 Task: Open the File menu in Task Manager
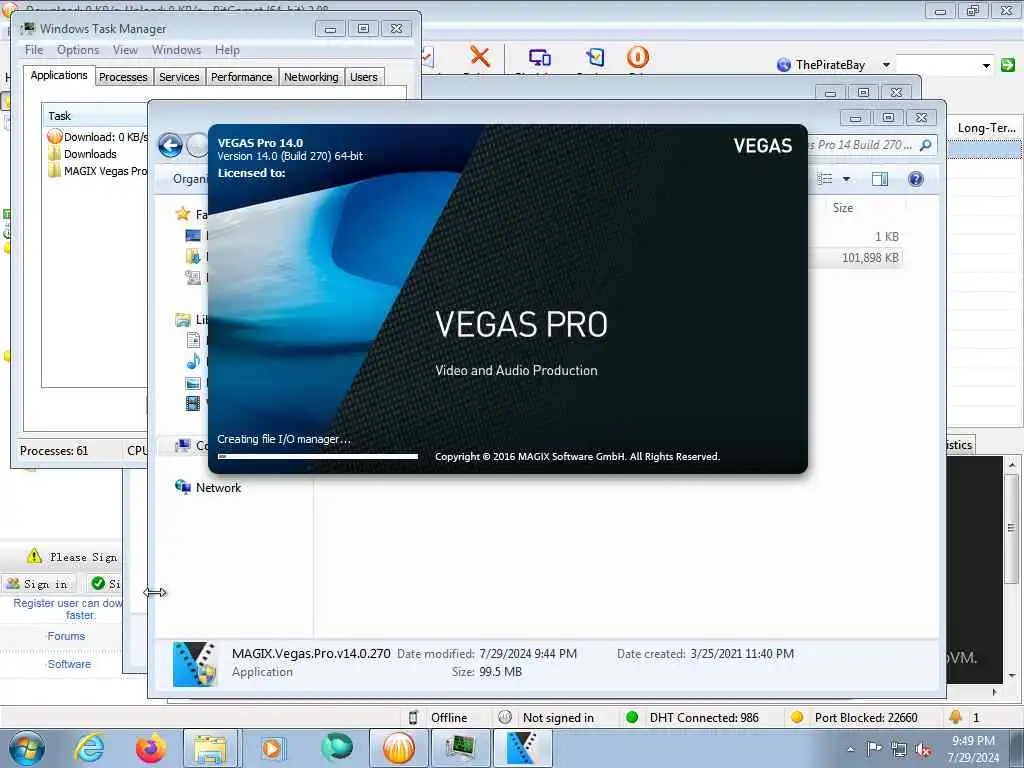[x=34, y=50]
